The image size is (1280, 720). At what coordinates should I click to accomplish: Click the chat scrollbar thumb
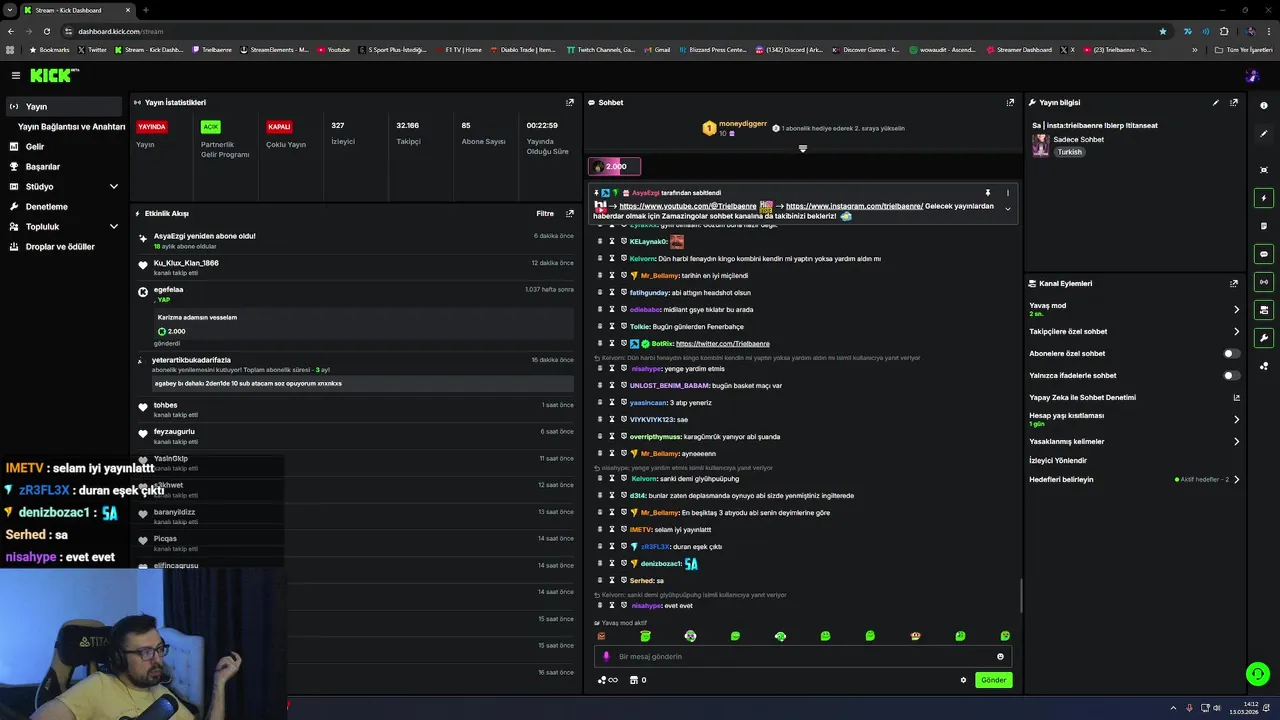point(1020,594)
